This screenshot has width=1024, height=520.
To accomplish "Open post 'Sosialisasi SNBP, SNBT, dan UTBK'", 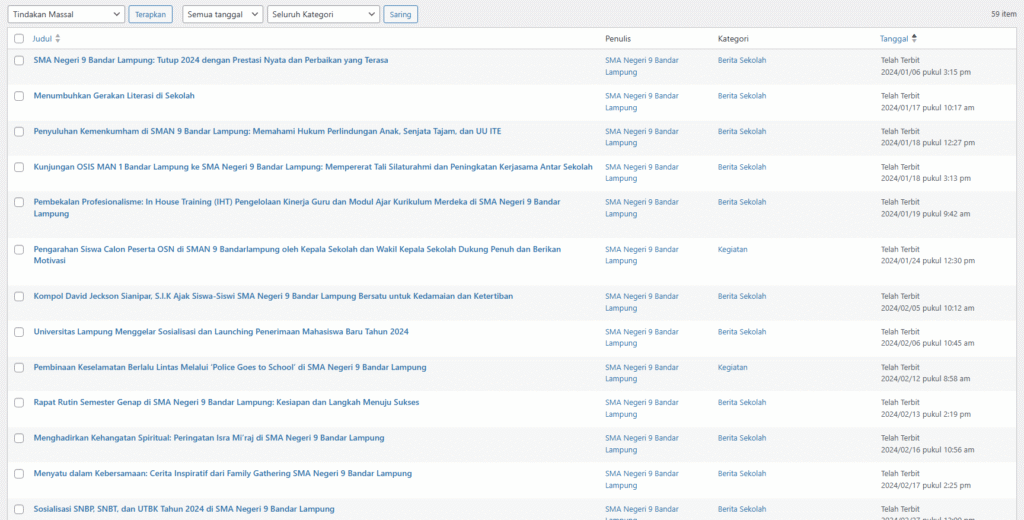I will click(184, 509).
